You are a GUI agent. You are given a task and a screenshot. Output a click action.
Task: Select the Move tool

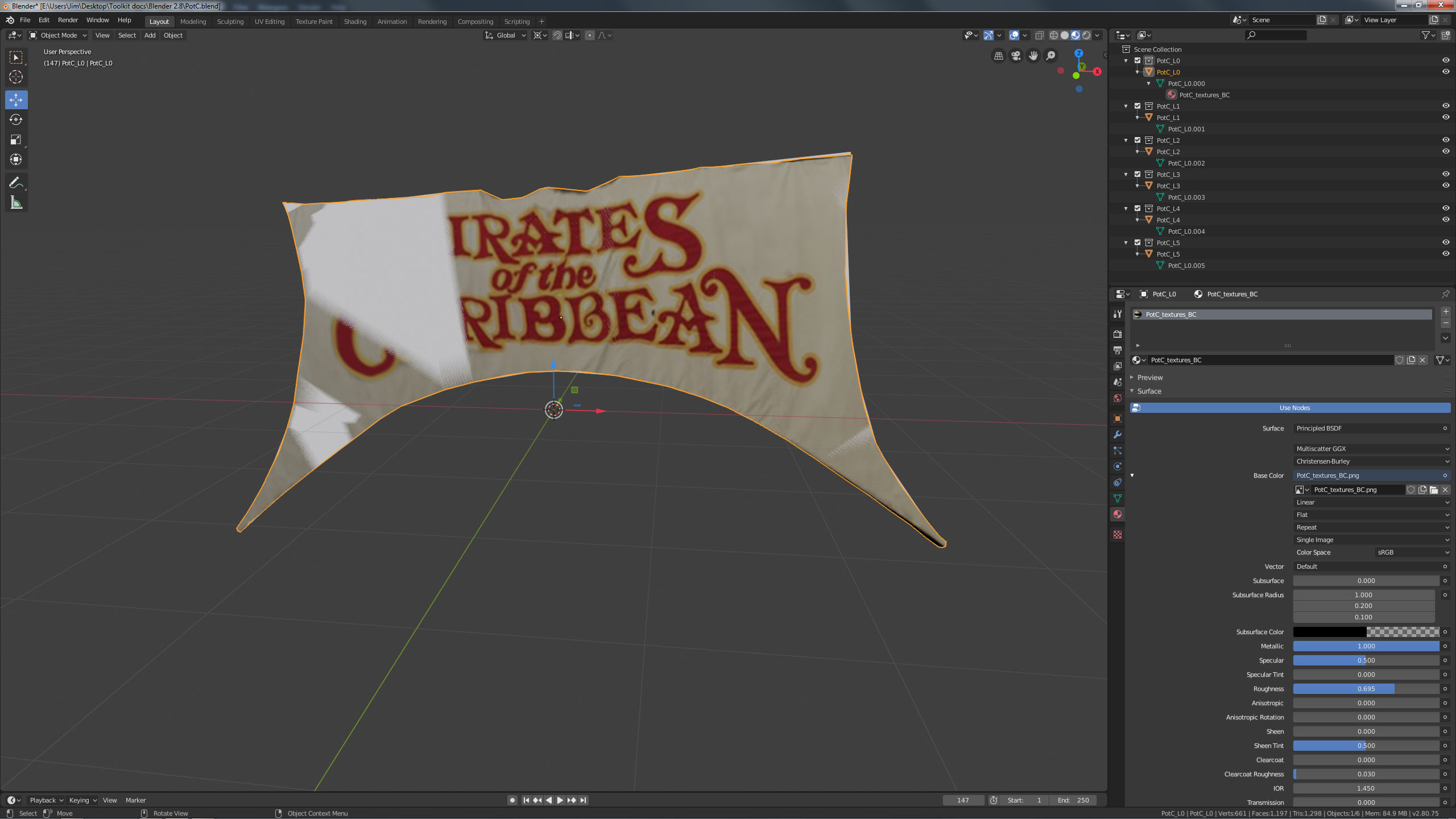click(16, 100)
